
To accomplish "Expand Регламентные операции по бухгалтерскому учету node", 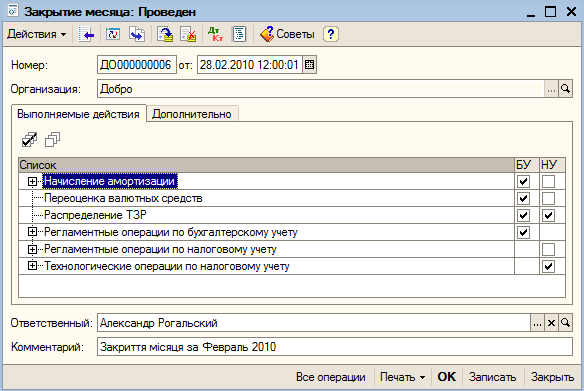I will [32, 232].
